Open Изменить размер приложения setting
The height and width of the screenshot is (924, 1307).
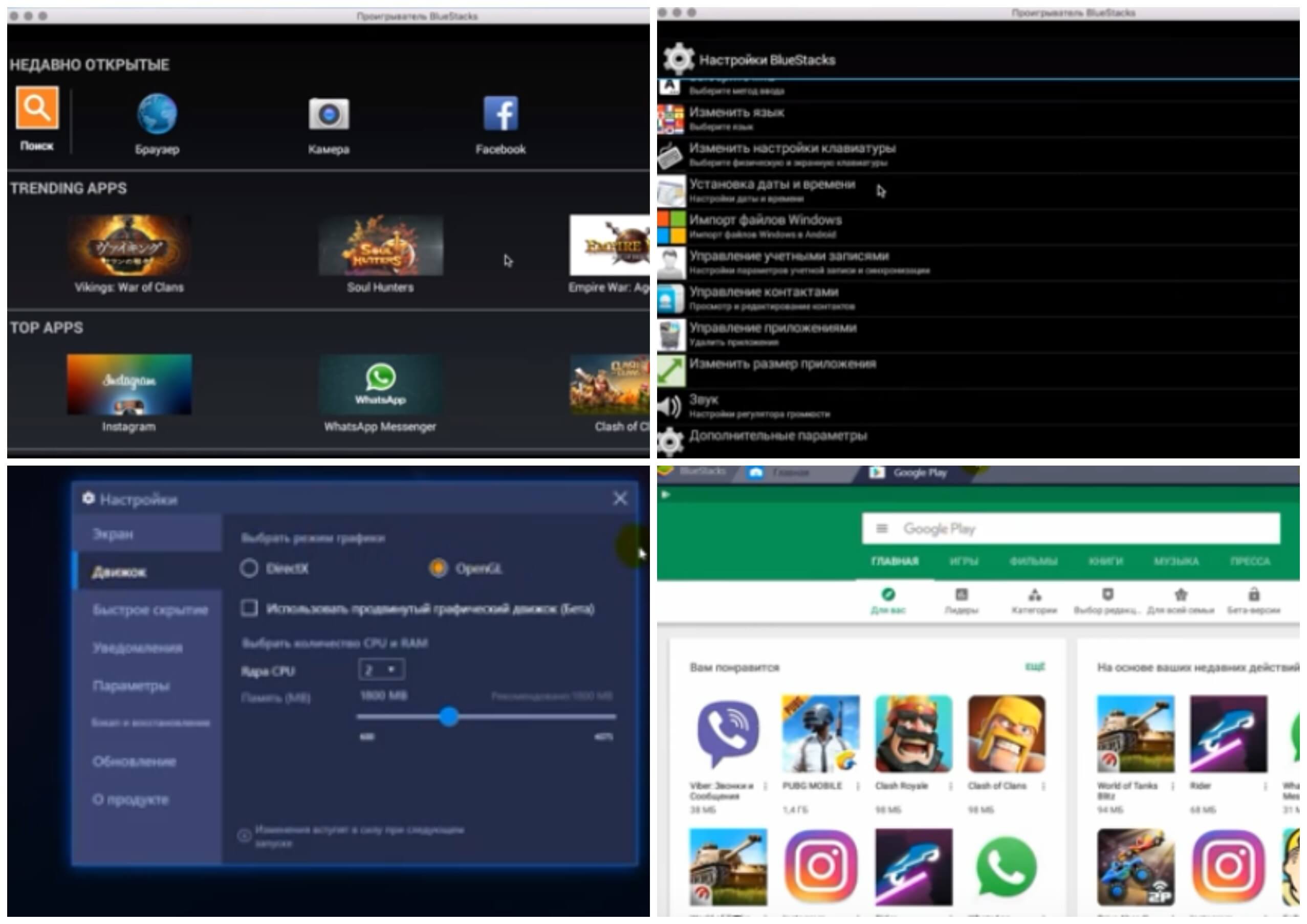pos(978,370)
